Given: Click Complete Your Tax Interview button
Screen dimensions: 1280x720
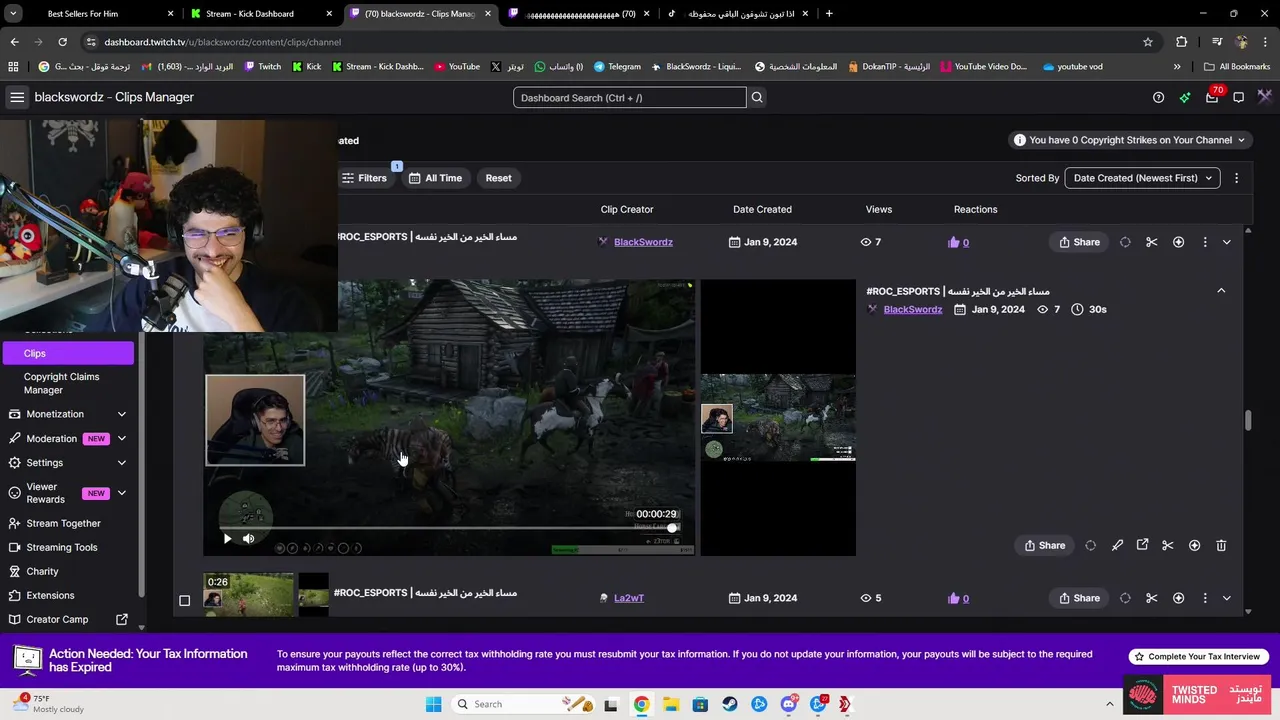Looking at the screenshot, I should click(x=1199, y=657).
